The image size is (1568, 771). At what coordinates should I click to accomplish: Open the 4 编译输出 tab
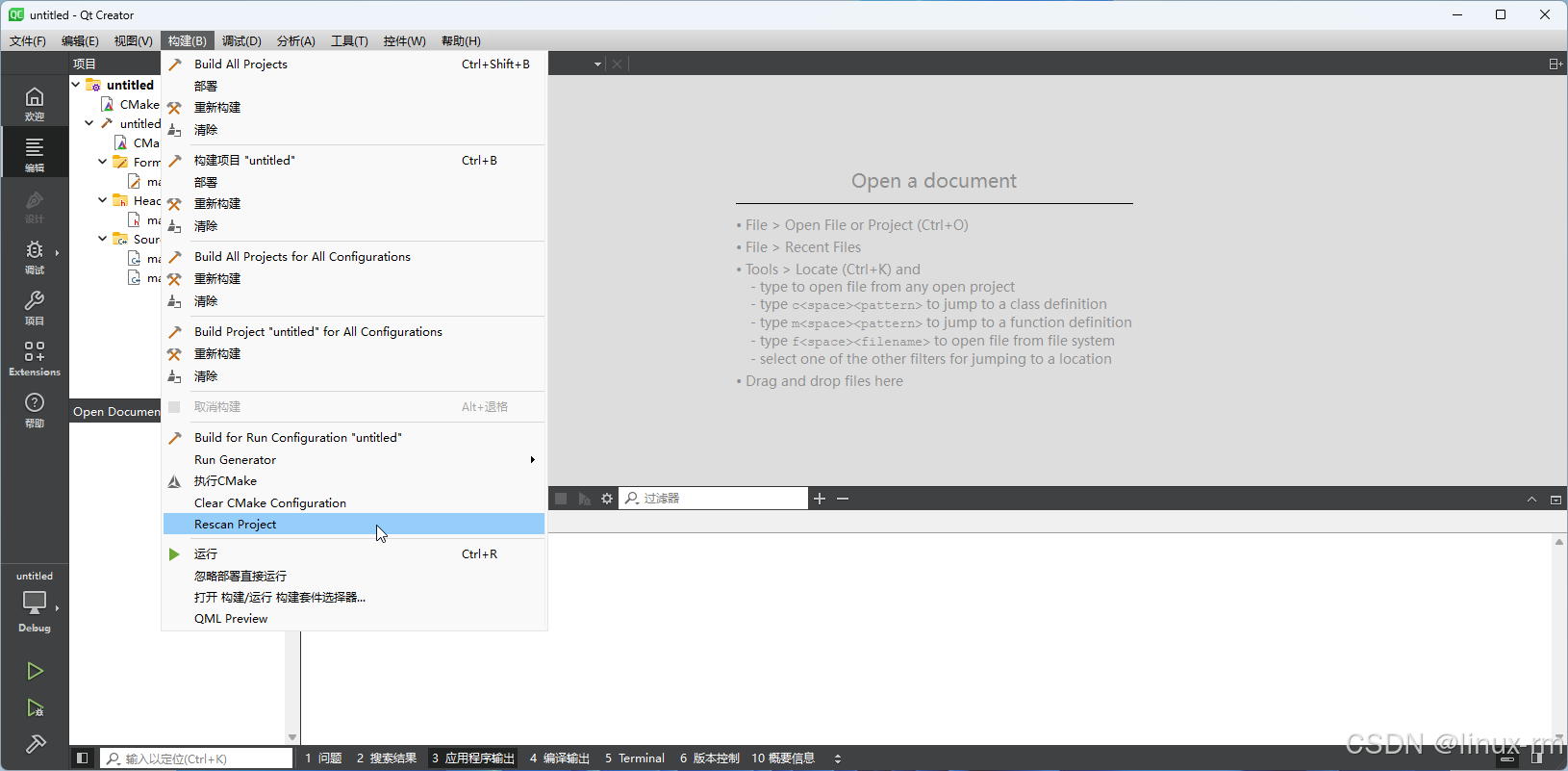(x=560, y=758)
